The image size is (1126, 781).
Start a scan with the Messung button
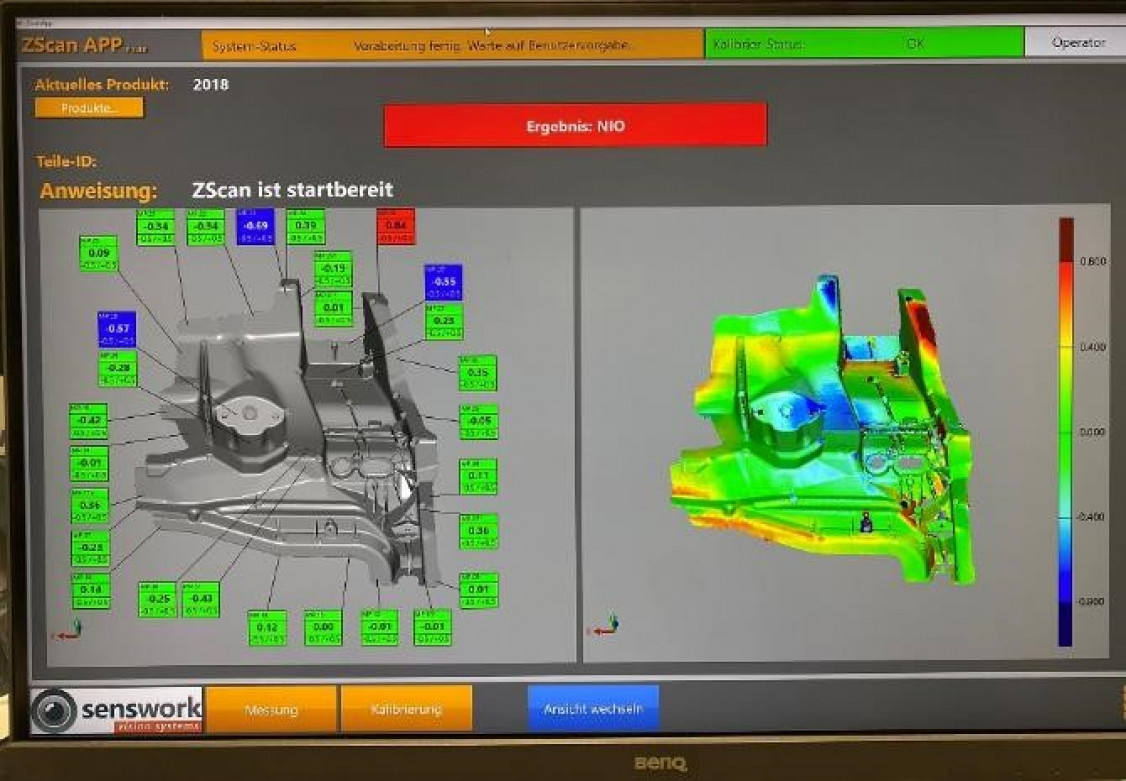click(271, 710)
